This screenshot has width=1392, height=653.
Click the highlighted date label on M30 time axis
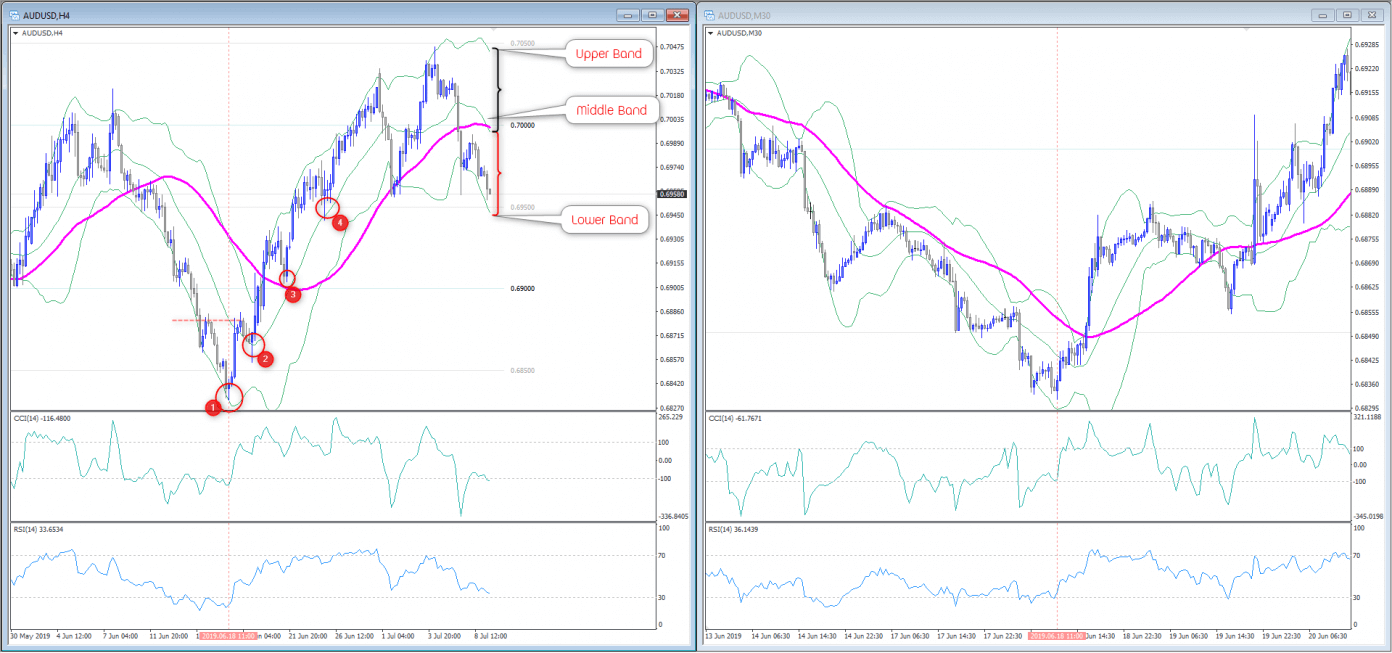click(x=1057, y=635)
